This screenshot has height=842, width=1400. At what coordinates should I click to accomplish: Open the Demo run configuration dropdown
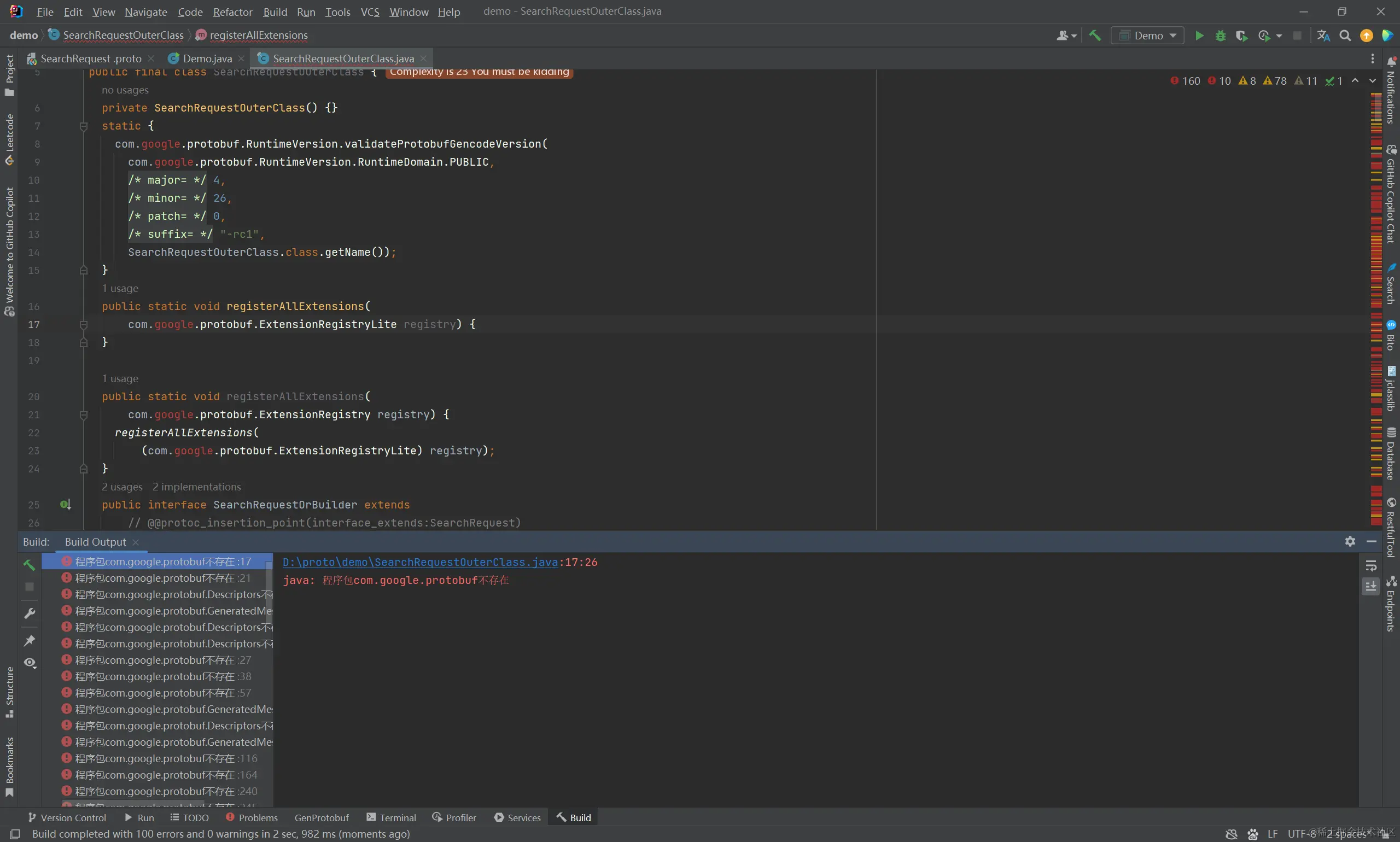tap(1147, 36)
